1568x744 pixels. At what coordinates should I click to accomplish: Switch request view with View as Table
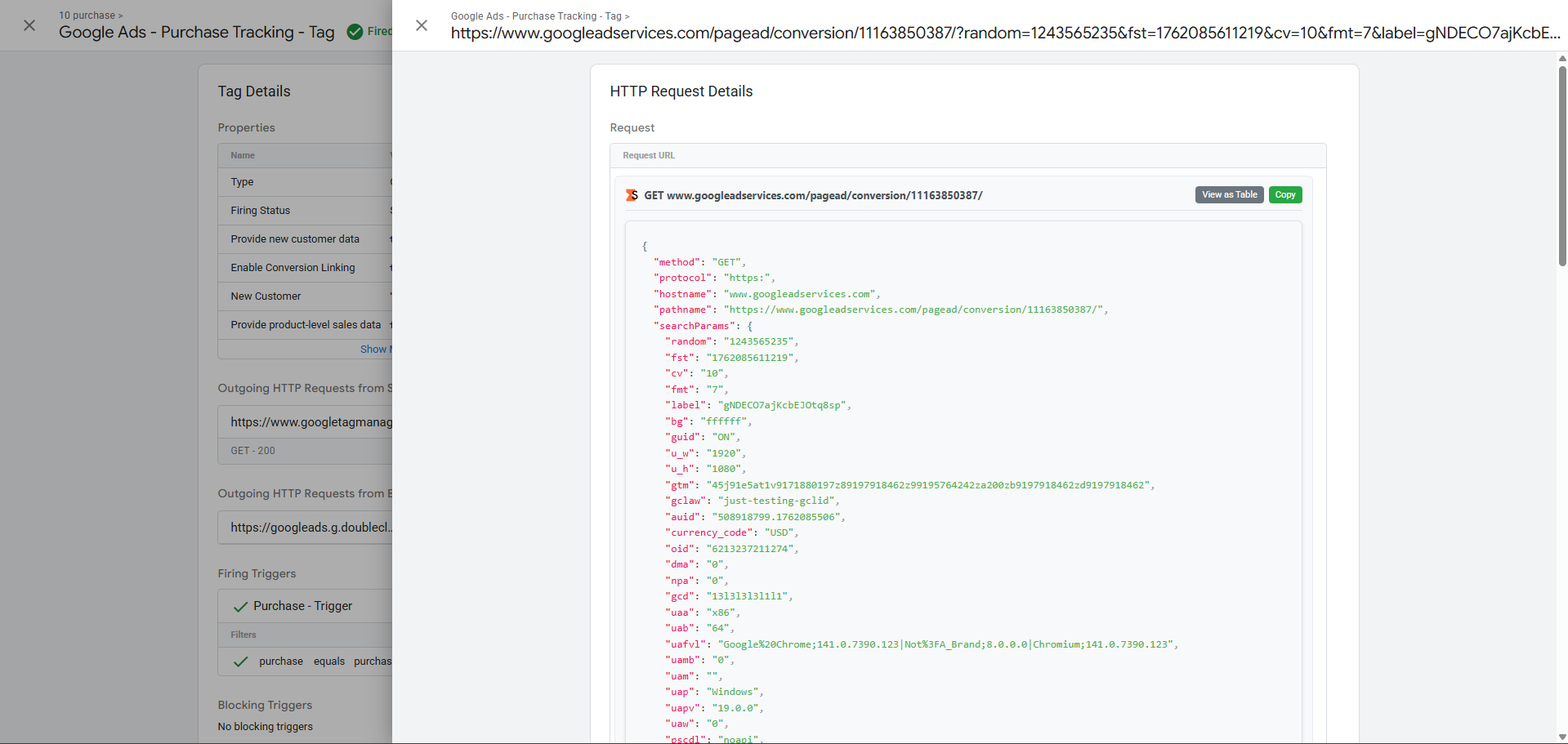point(1229,194)
